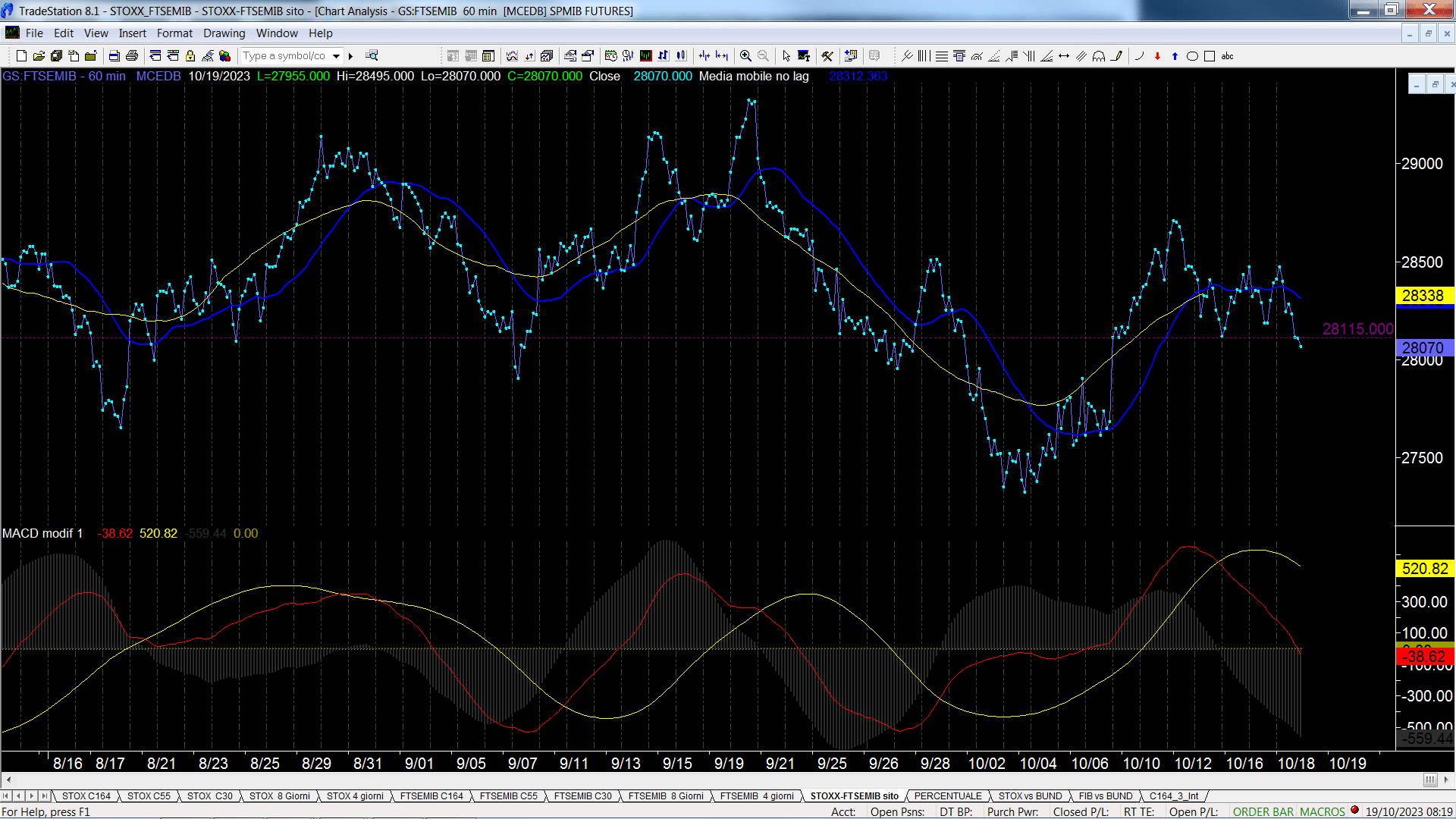The width and height of the screenshot is (1456, 819).
Task: Click the yellow padlock toolbar icon
Action: 190,56
